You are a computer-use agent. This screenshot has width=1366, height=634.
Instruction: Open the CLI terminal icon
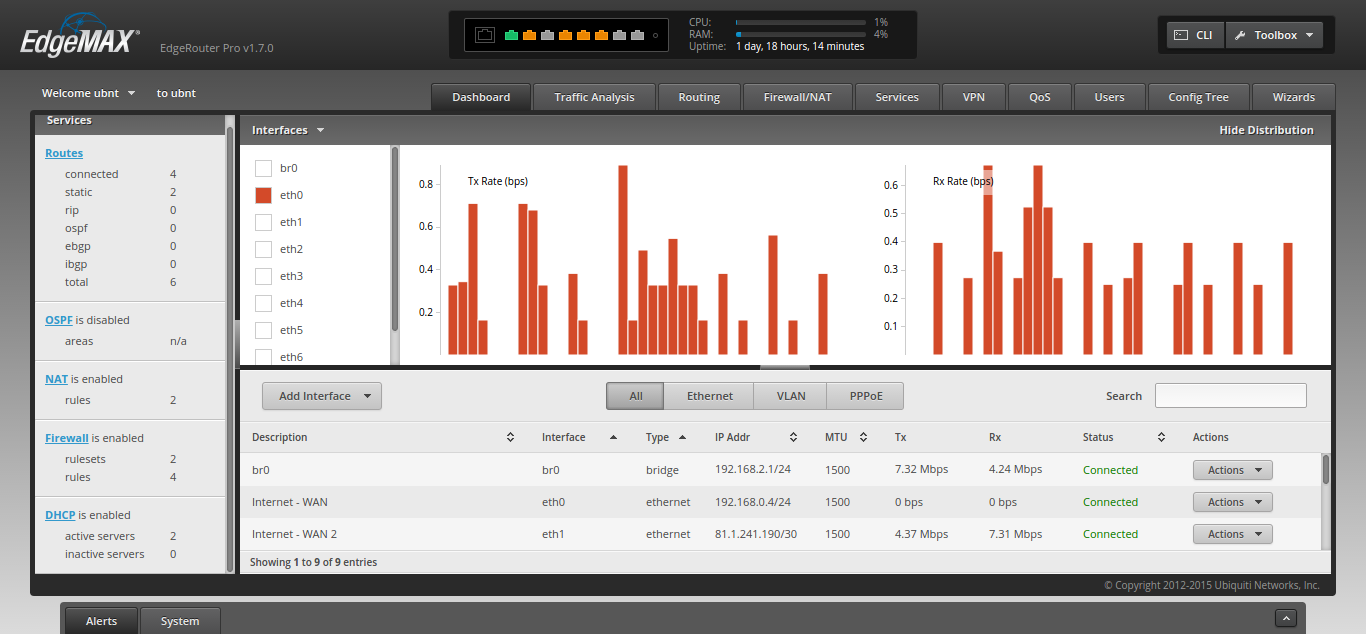(x=1180, y=35)
